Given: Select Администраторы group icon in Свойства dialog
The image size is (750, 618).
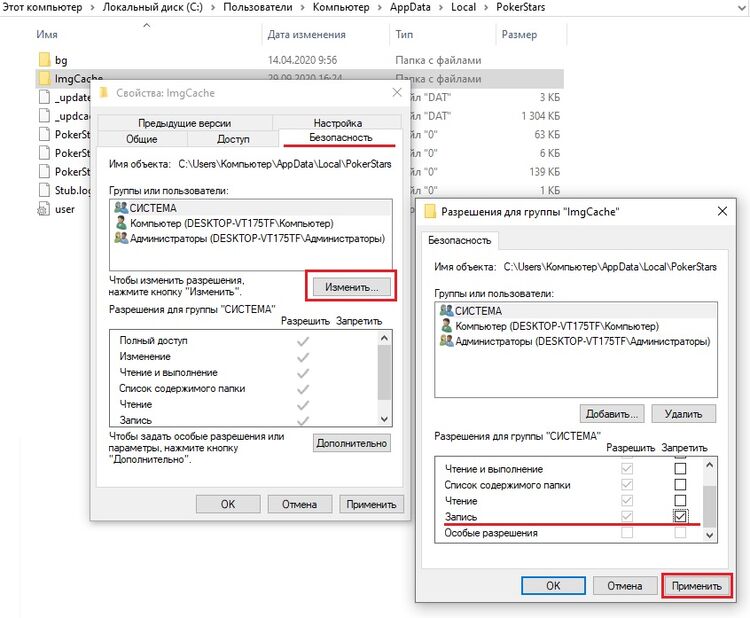Looking at the screenshot, I should (x=122, y=238).
